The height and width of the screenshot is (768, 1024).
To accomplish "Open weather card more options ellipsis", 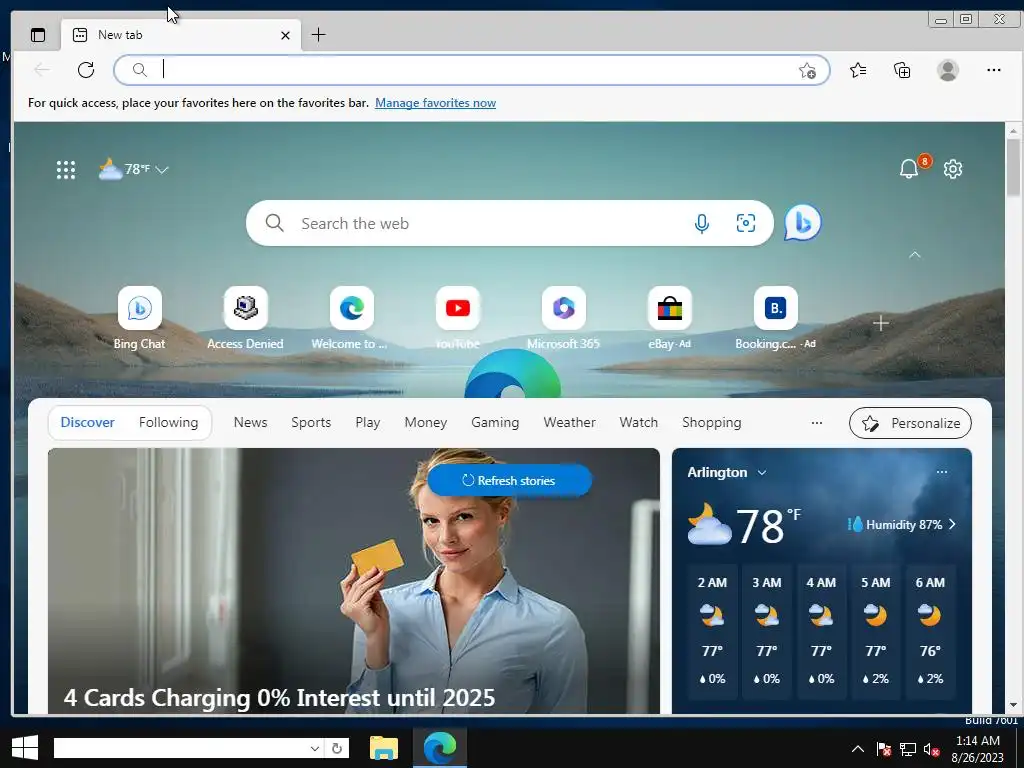I will pyautogui.click(x=942, y=472).
